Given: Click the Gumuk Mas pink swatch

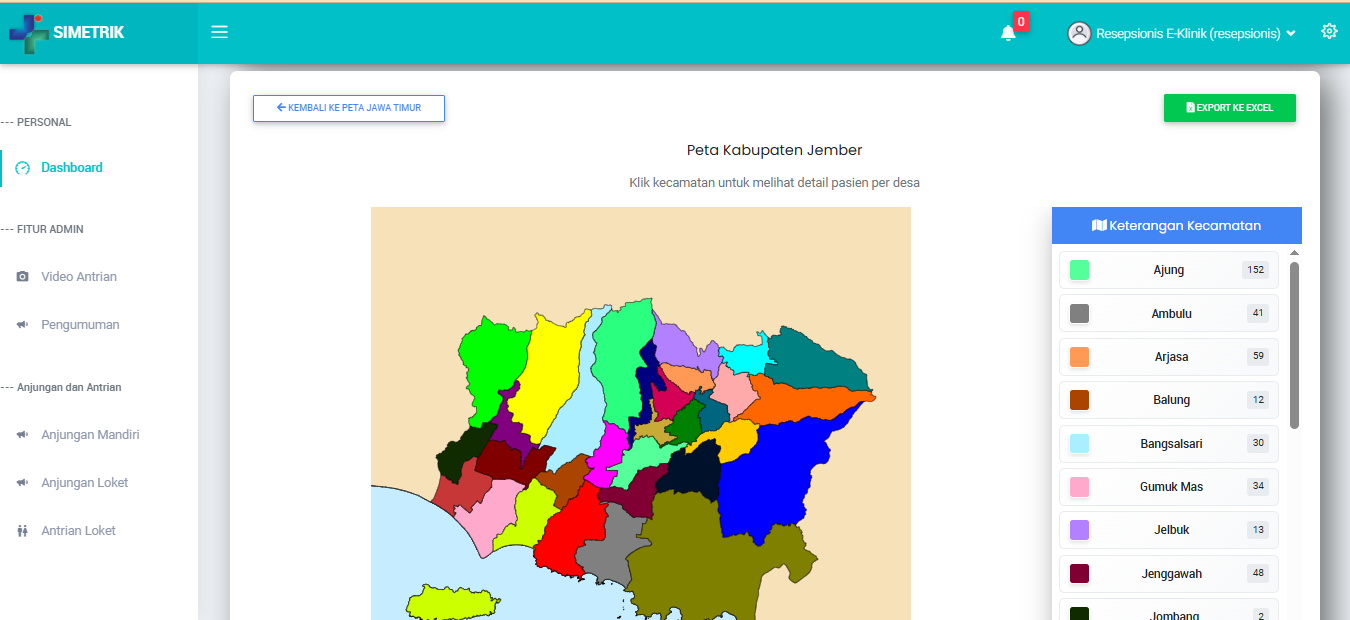Looking at the screenshot, I should (x=1079, y=487).
